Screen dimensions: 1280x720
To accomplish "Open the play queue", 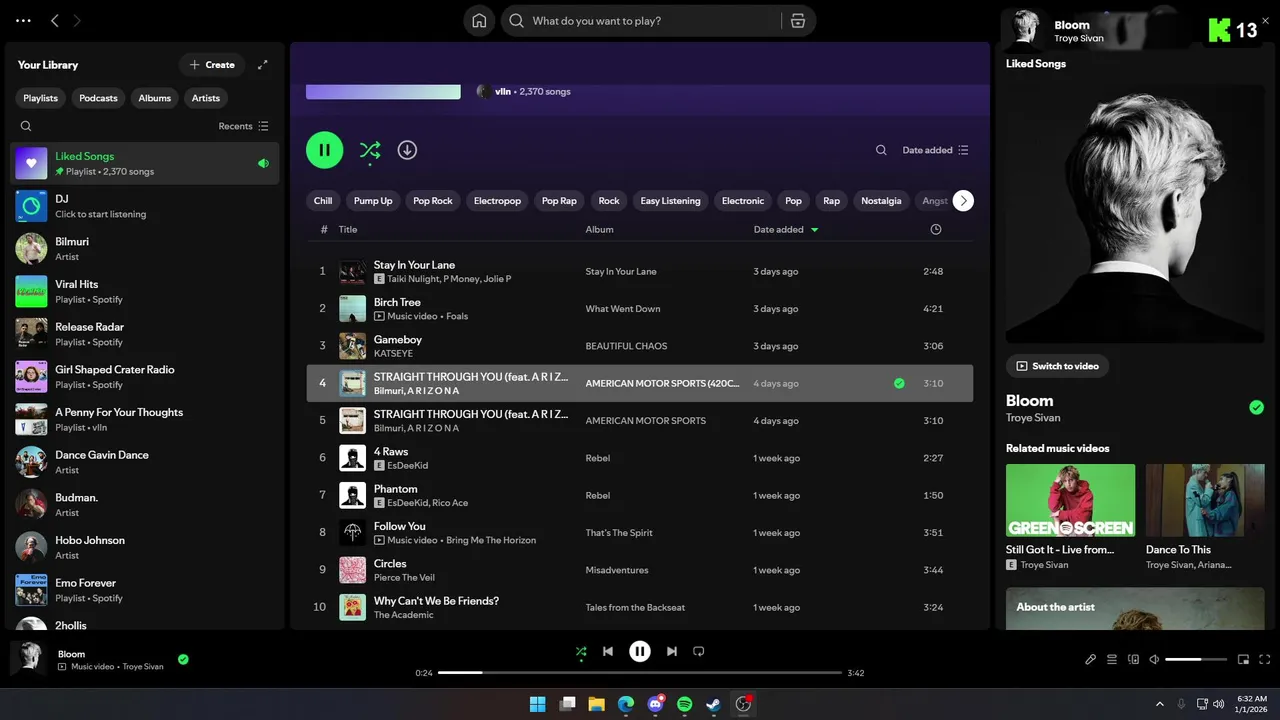I will click(x=1112, y=660).
